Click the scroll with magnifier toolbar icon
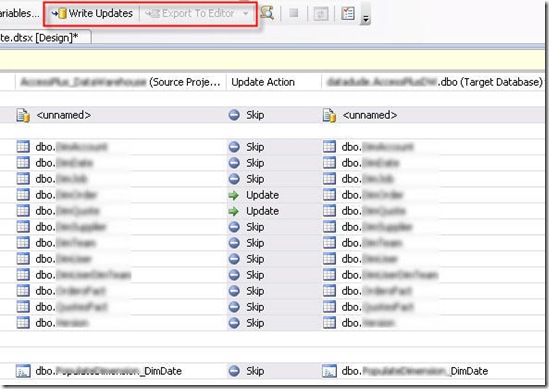Image resolution: width=549 pixels, height=389 pixels. tap(267, 13)
